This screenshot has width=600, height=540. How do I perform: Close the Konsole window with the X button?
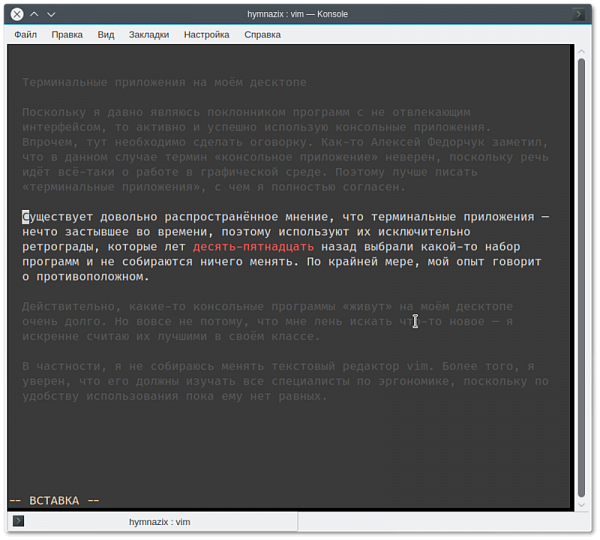[17, 15]
